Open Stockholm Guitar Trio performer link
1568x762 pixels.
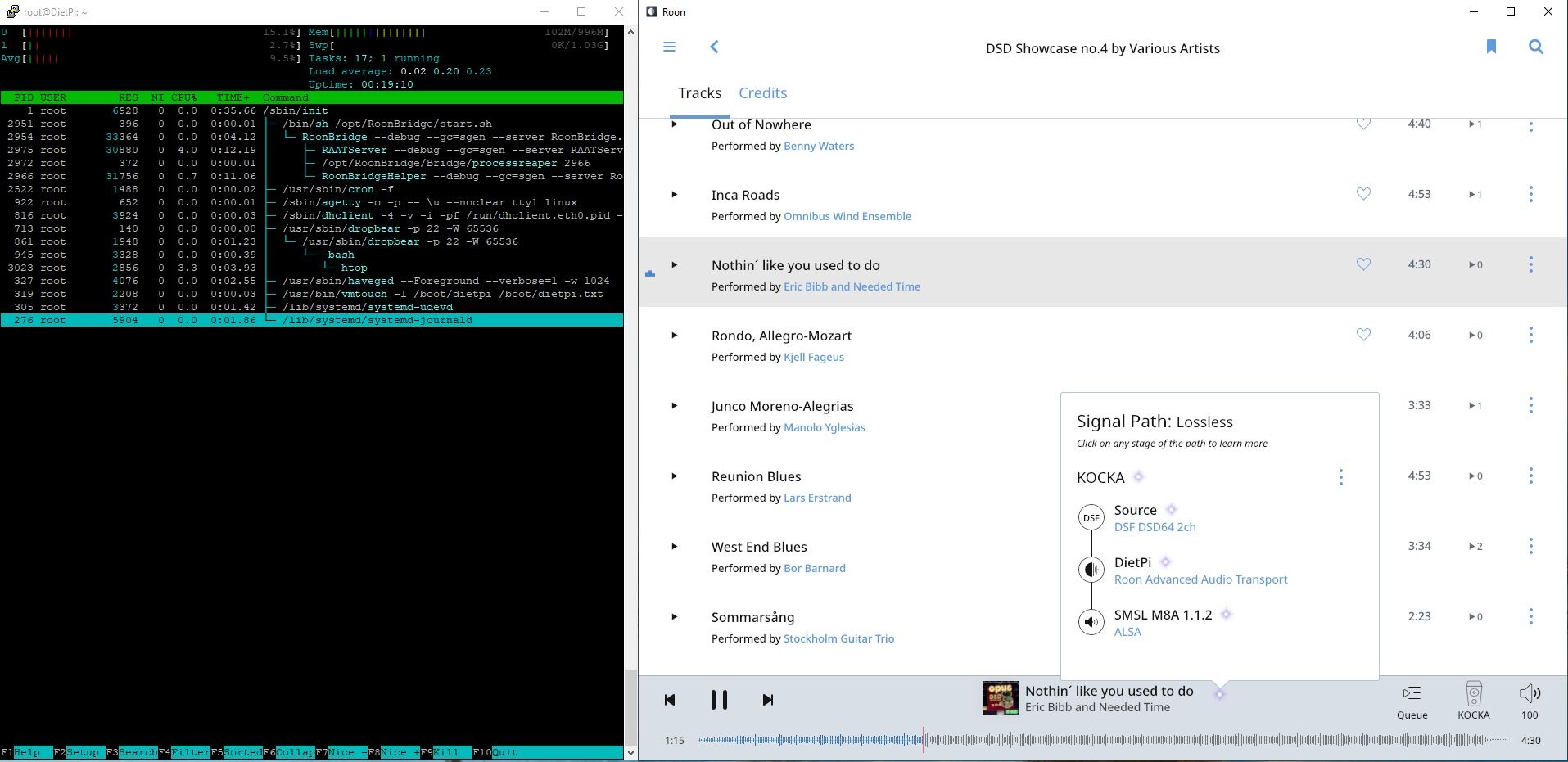[x=838, y=639]
